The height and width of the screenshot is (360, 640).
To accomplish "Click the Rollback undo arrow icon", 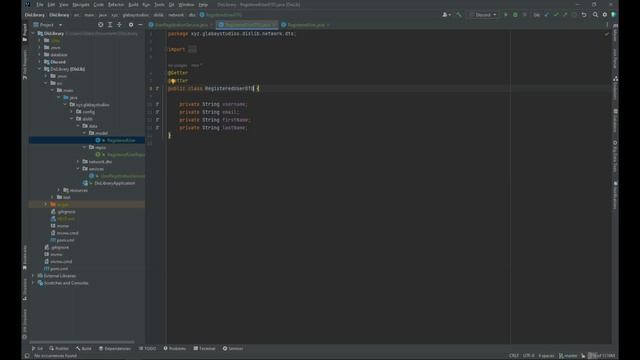I will pos(584,15).
